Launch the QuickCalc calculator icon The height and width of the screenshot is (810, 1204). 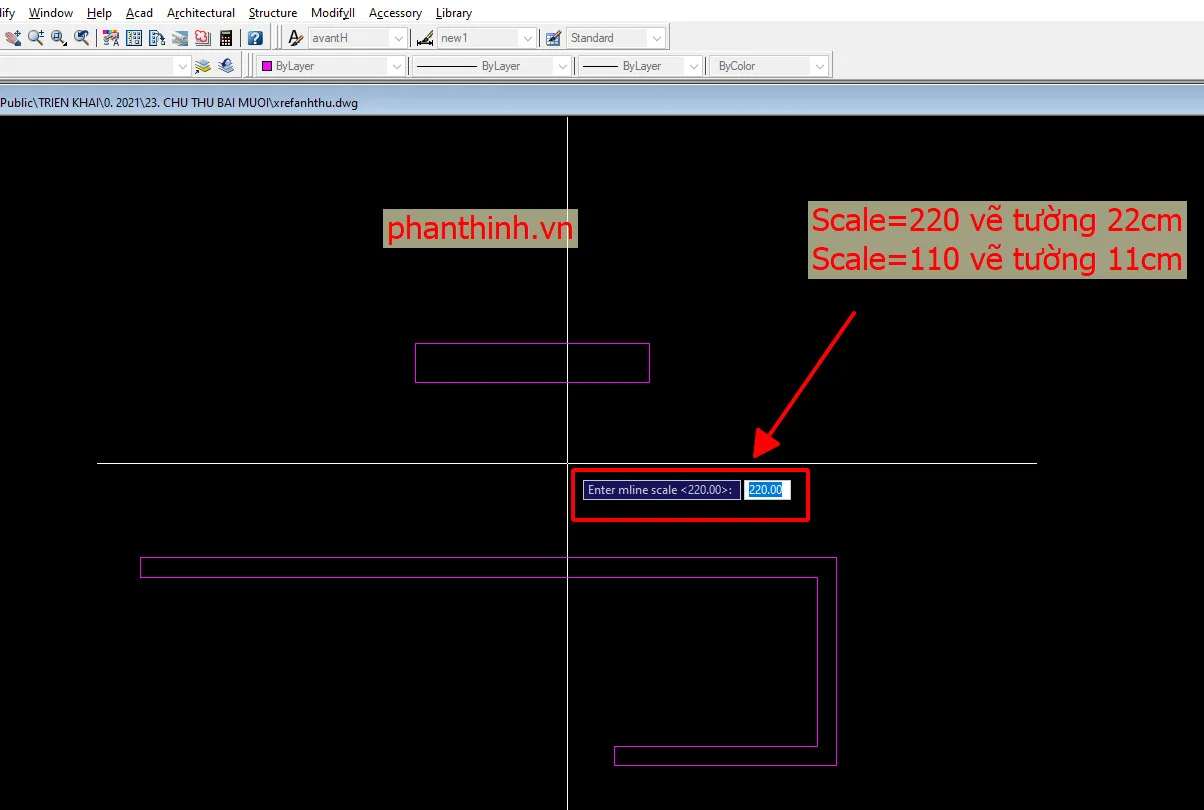coord(226,38)
